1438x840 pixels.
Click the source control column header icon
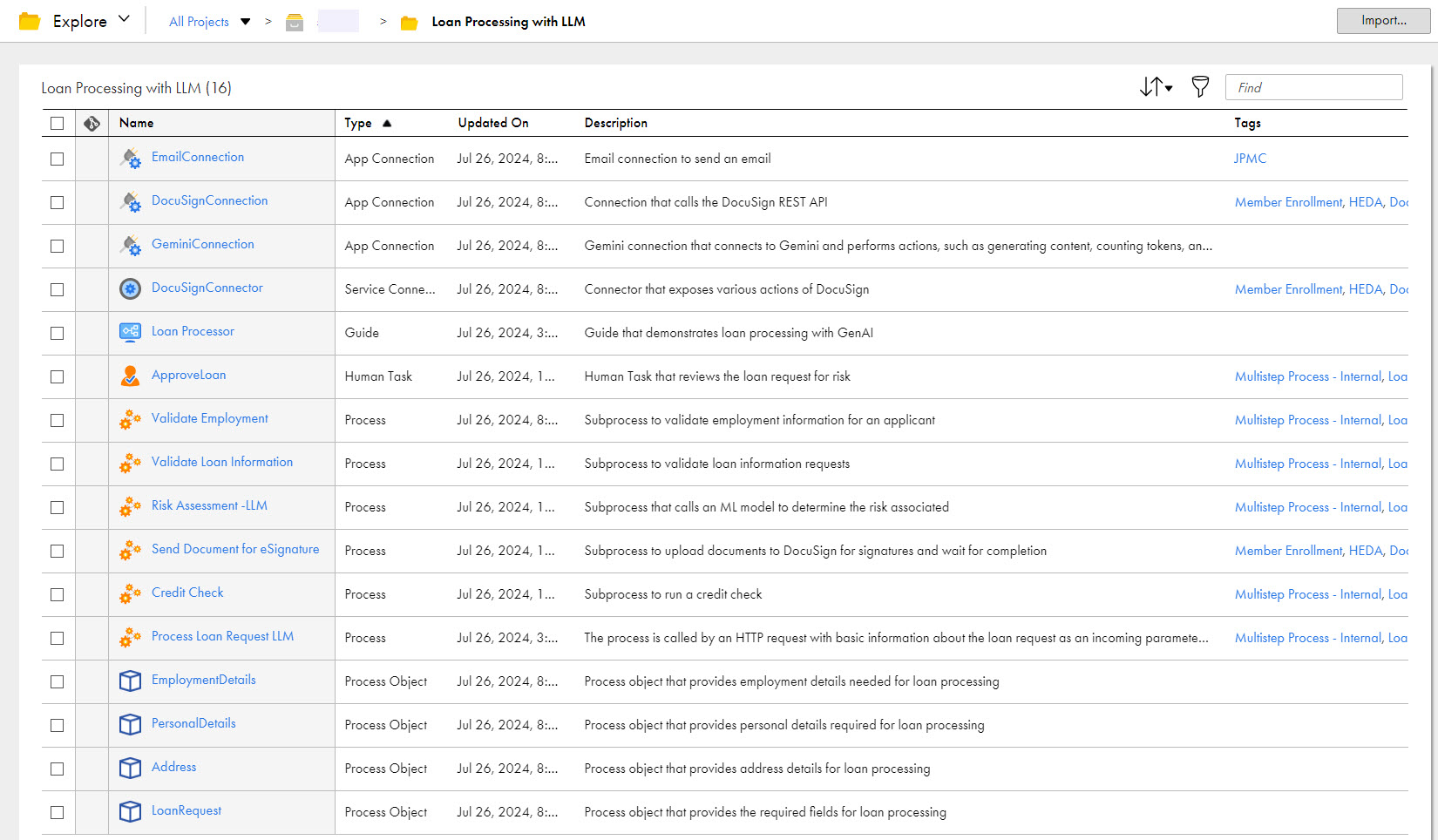[92, 124]
